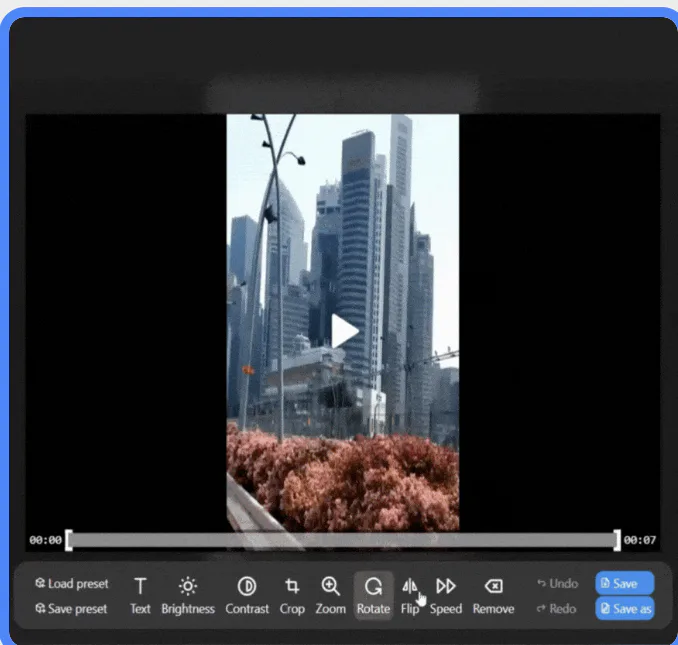Viewport: 678px width, 645px height.
Task: Flip the video horizontally
Action: [409, 596]
